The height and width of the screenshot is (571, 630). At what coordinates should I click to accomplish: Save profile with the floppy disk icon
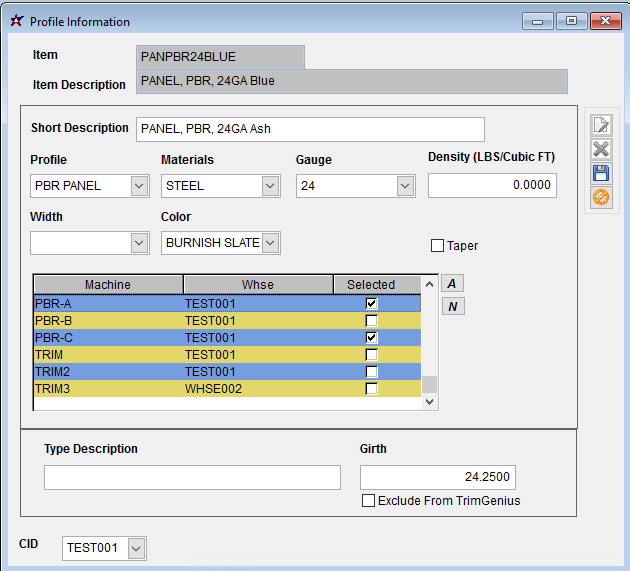pos(601,173)
